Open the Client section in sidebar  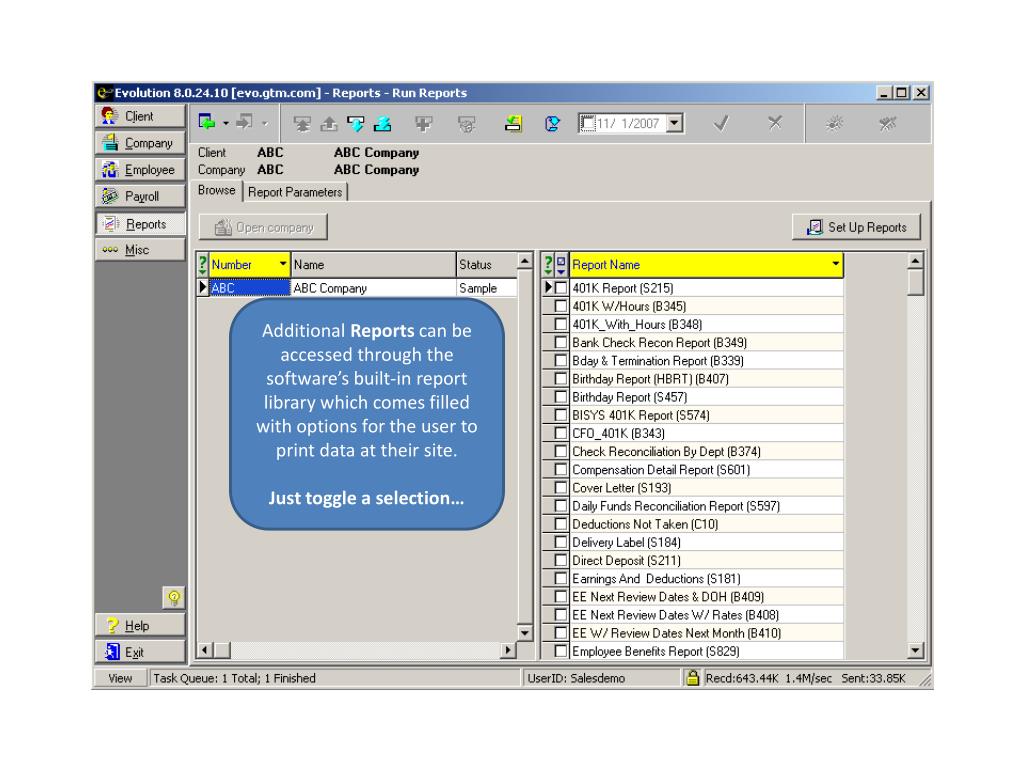tap(140, 116)
